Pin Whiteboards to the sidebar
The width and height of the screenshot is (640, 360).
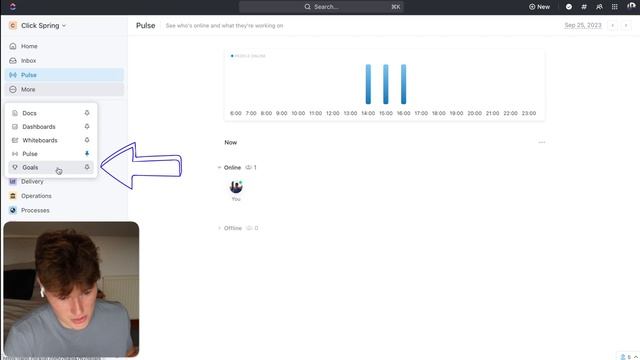(x=87, y=140)
